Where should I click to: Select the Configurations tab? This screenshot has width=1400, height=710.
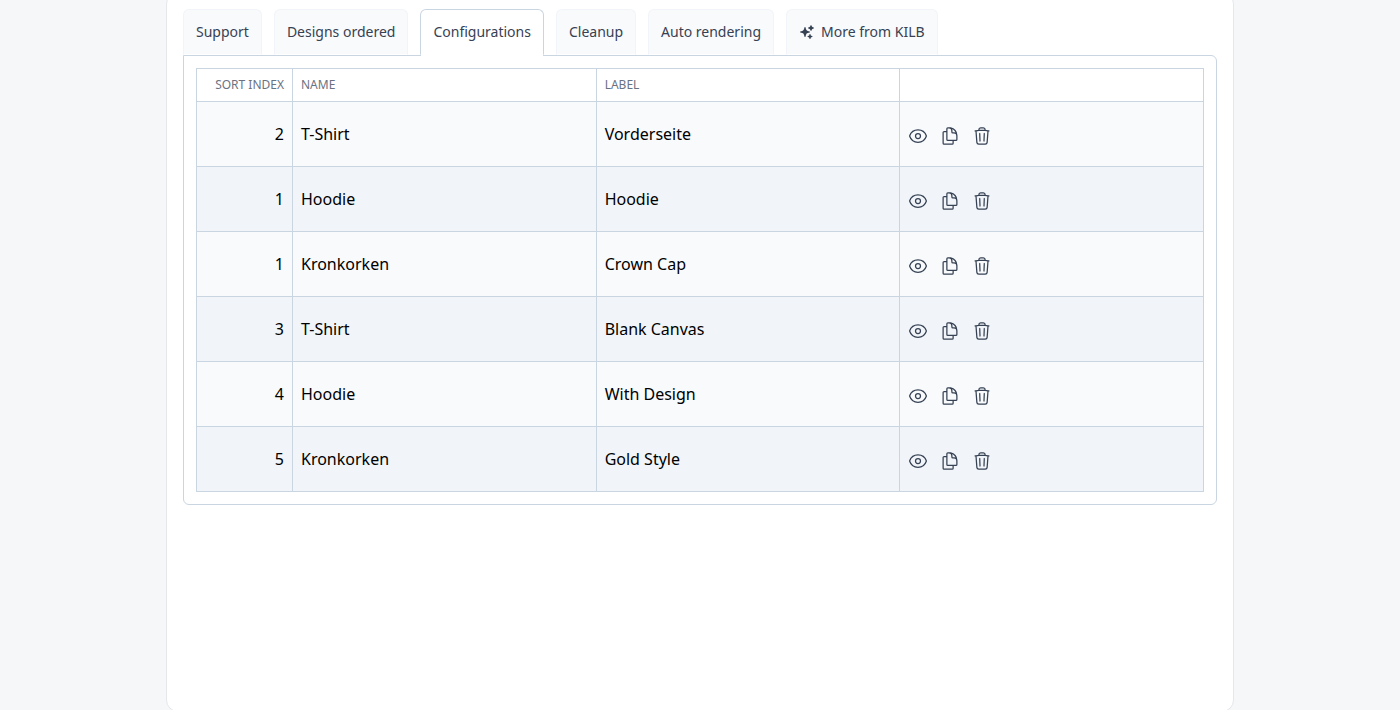pos(482,32)
